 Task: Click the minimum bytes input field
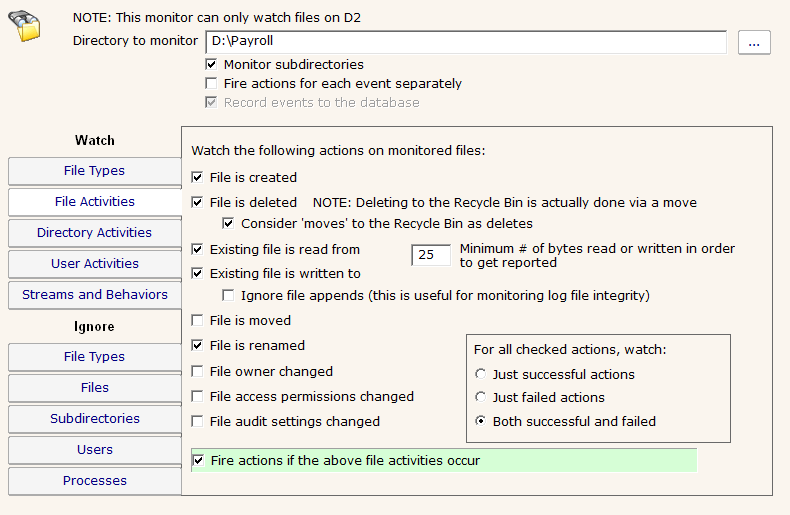pos(430,255)
